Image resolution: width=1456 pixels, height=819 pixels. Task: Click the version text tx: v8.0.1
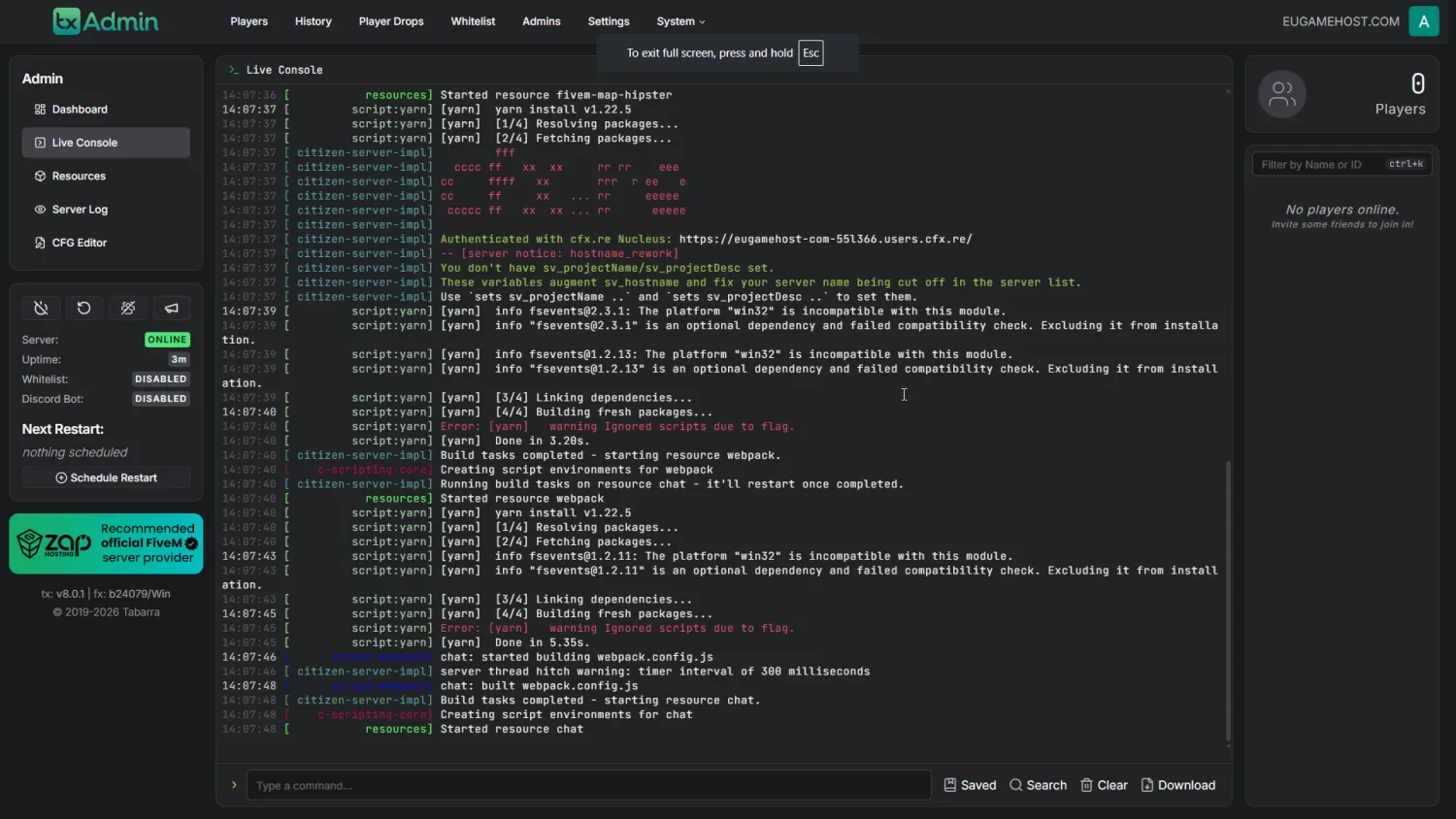(x=62, y=594)
